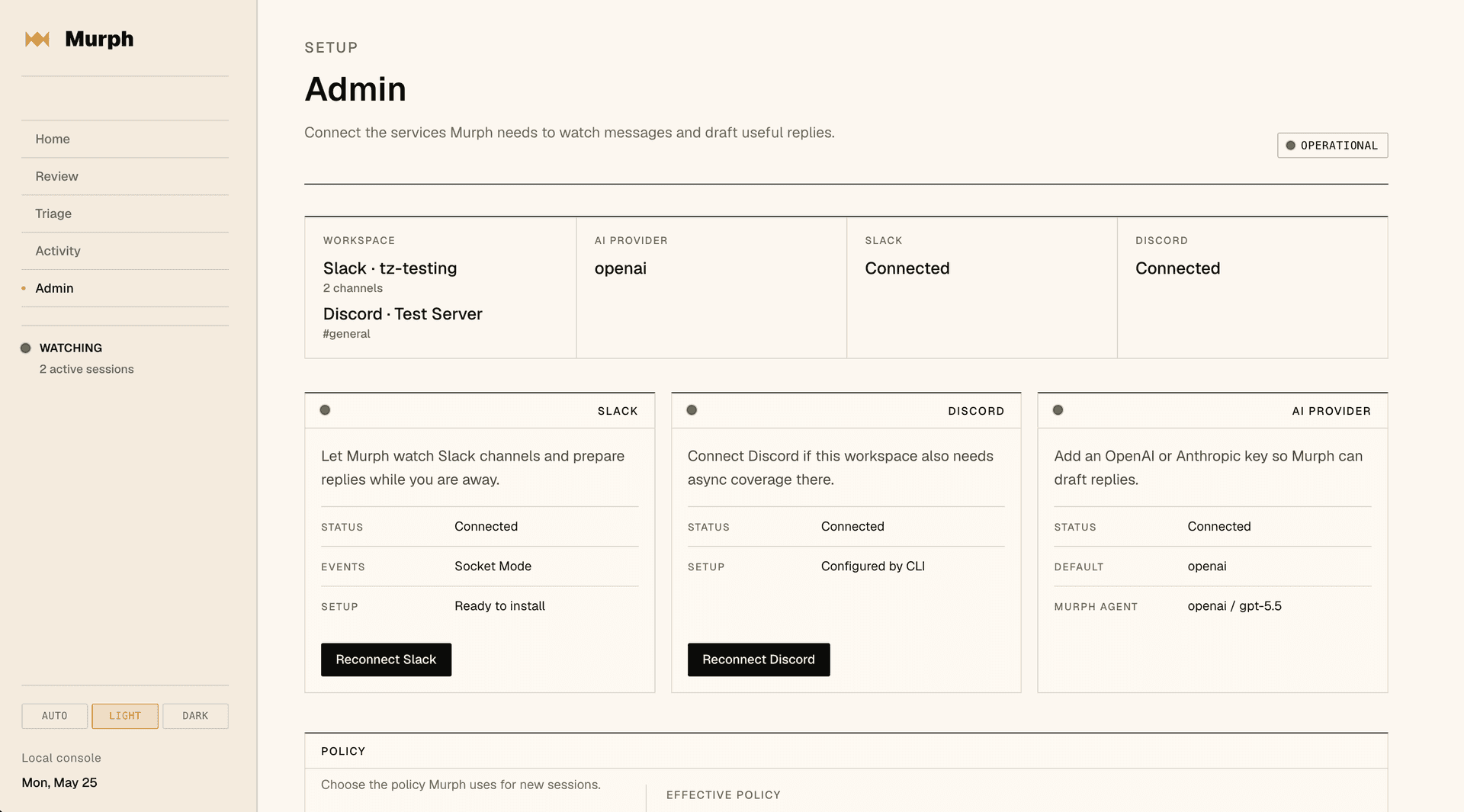
Task: Click '2 active sessions' text
Action: 86,369
